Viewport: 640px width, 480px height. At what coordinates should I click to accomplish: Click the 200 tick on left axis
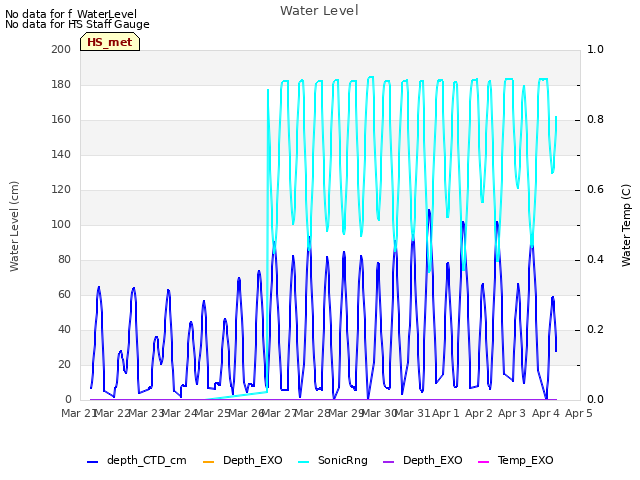61,49
